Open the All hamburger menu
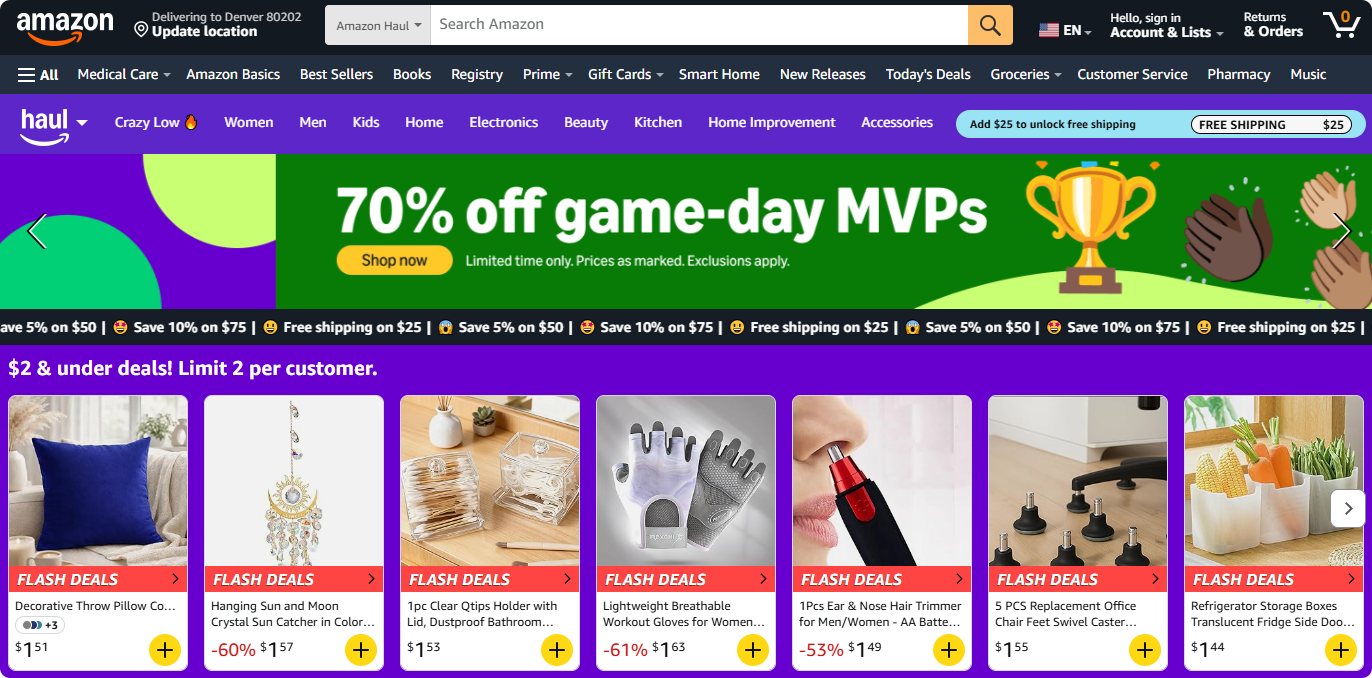This screenshot has width=1372, height=678. point(38,75)
